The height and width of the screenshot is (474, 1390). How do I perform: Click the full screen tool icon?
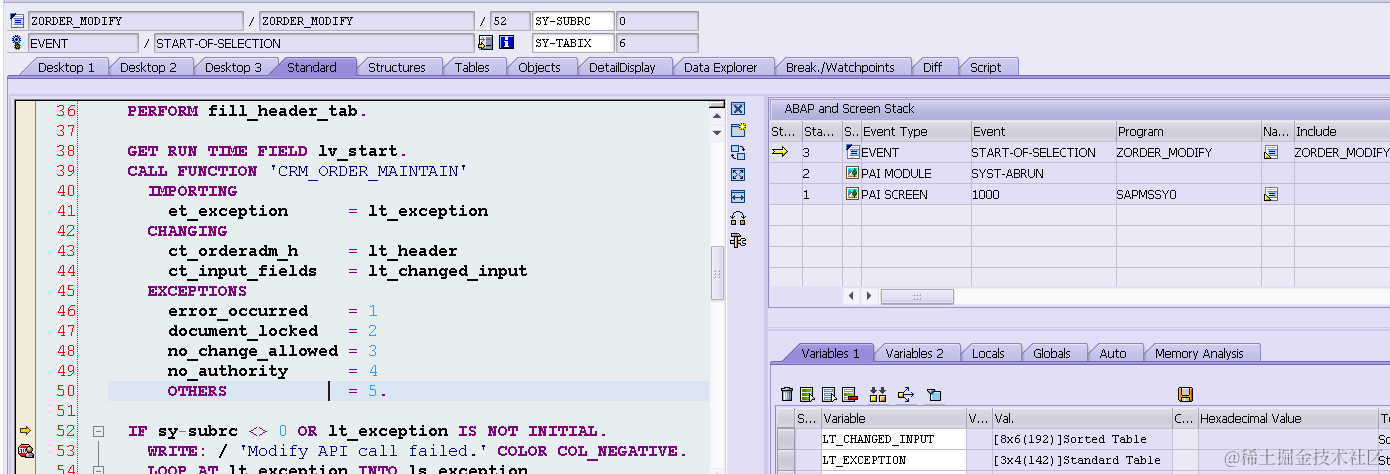click(x=738, y=174)
